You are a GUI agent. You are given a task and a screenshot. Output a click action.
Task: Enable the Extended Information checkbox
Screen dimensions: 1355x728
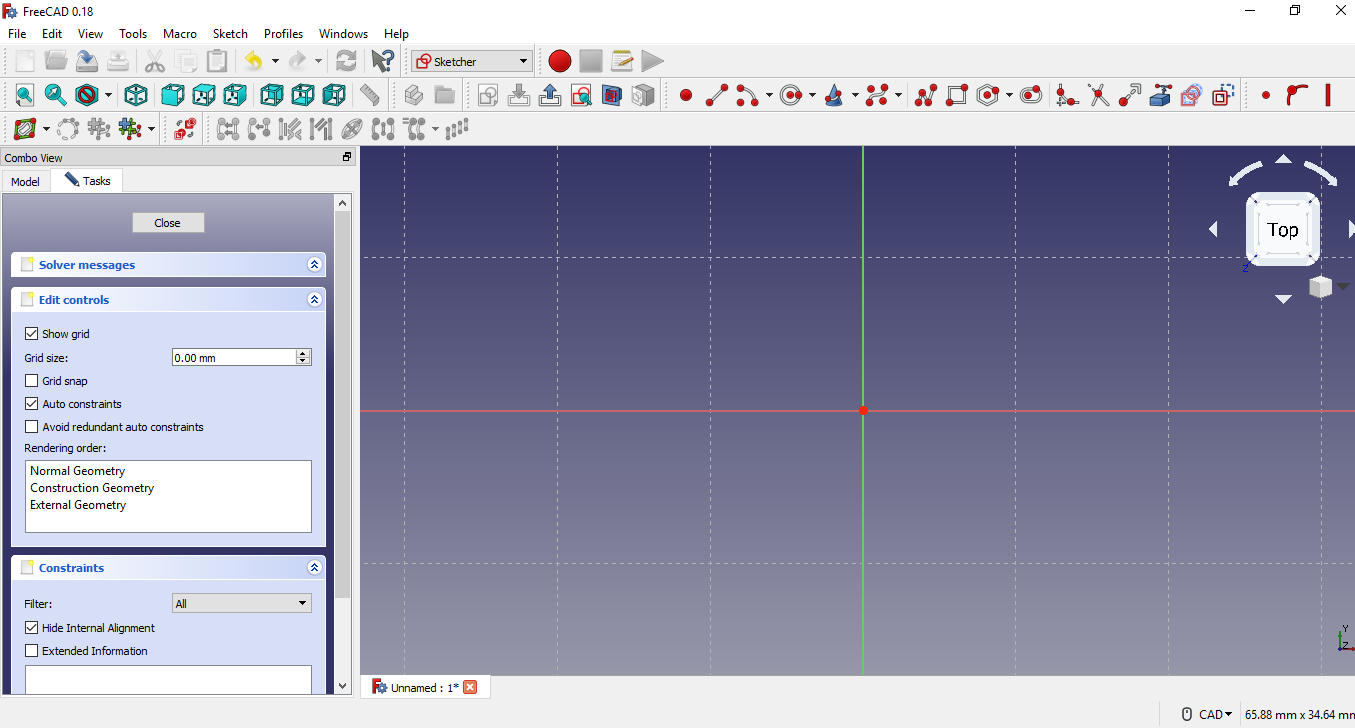point(32,651)
